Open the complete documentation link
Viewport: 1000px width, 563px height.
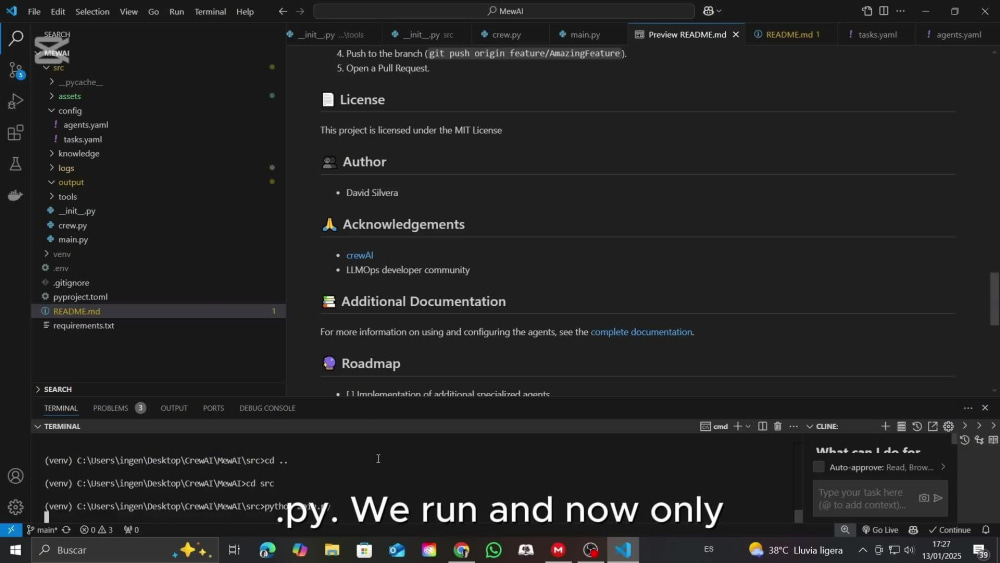click(641, 332)
